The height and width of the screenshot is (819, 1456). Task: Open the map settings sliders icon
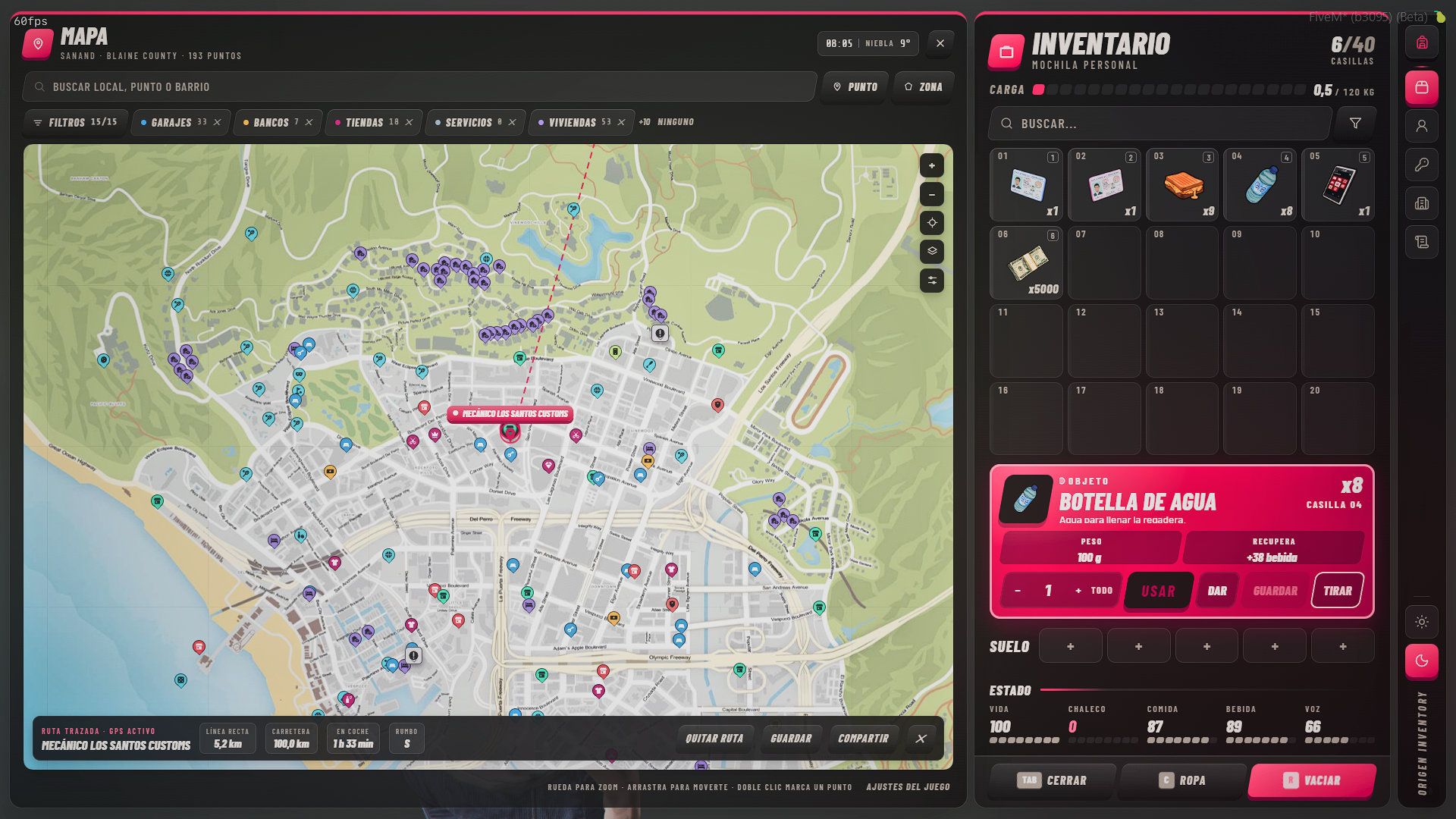coord(932,281)
